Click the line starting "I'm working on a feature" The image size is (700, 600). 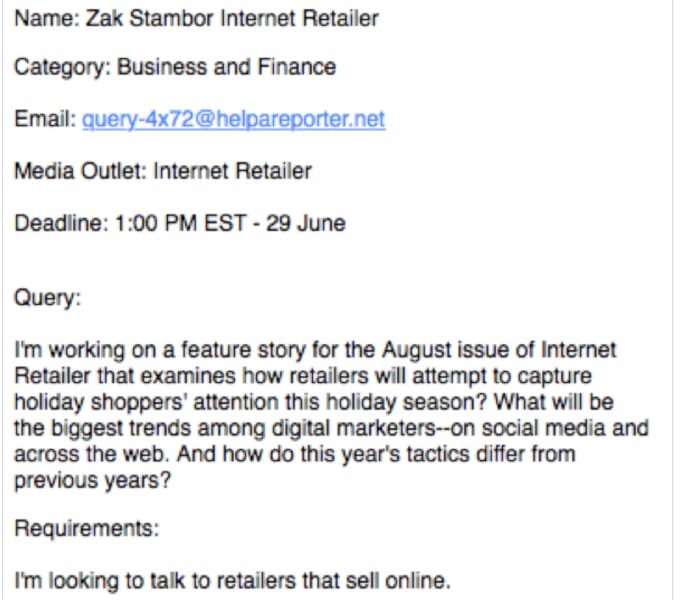click(315, 350)
